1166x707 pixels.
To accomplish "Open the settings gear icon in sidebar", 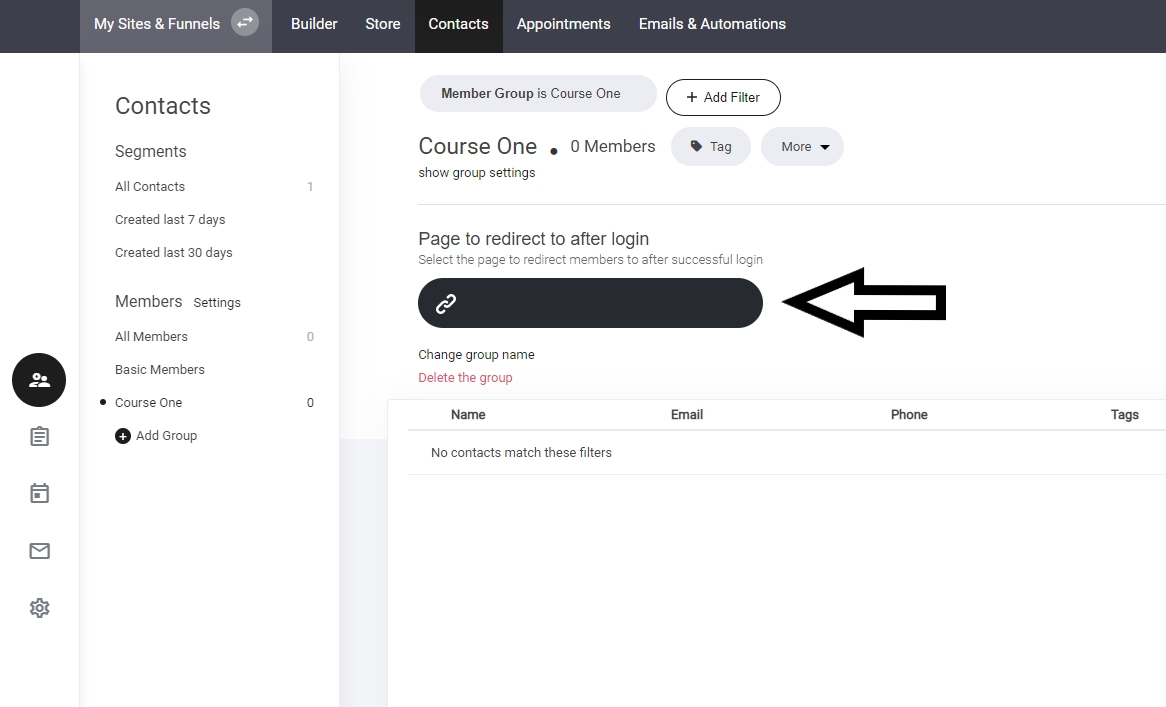I will click(x=39, y=608).
